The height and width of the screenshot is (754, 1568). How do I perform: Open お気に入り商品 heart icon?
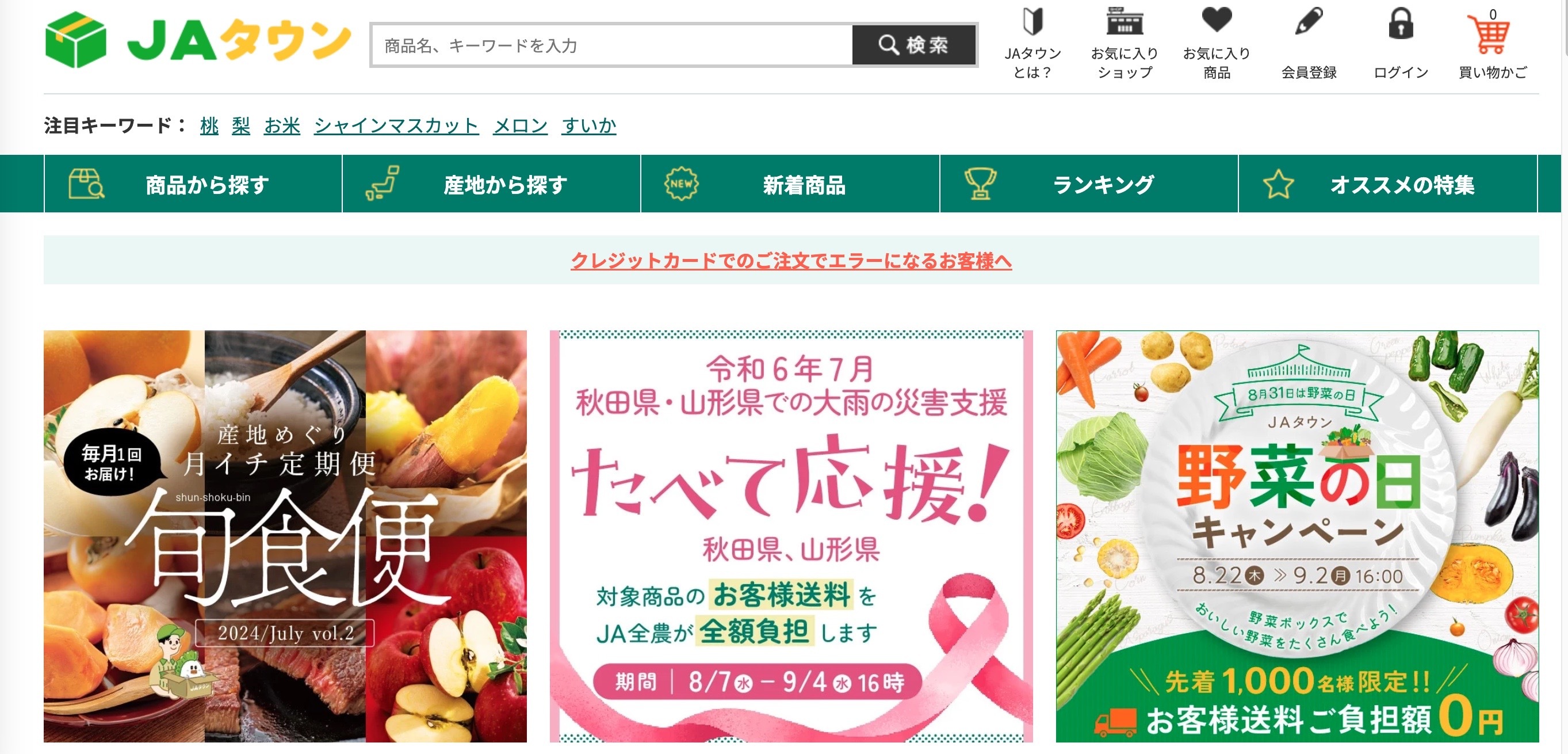[1216, 20]
